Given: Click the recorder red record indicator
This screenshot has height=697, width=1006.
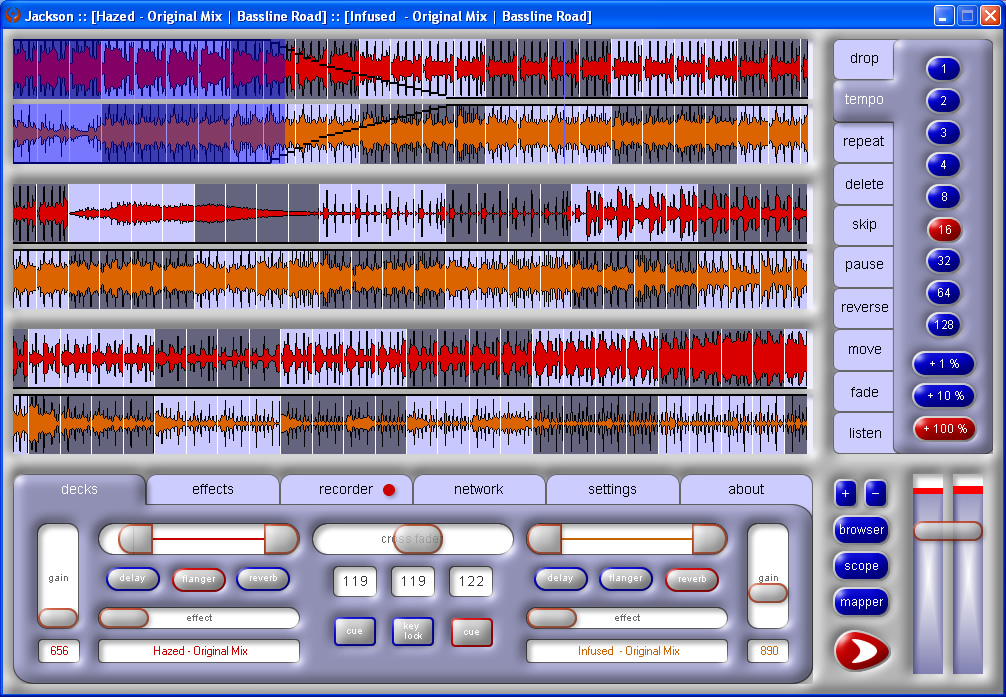Looking at the screenshot, I should (x=389, y=490).
